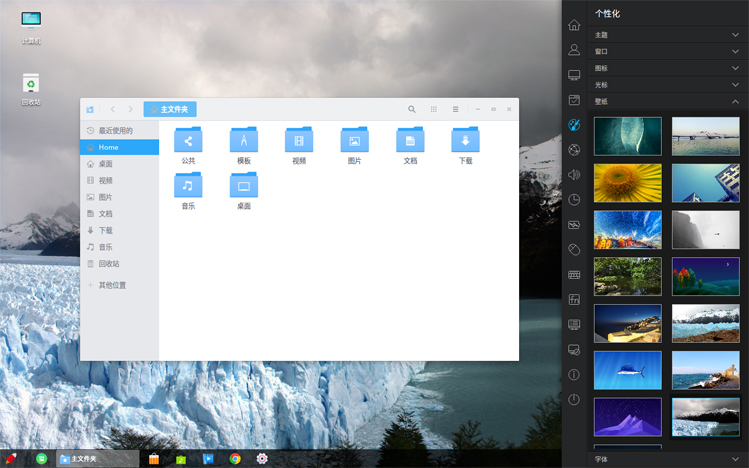The height and width of the screenshot is (468, 749).
Task: Expand the 窗口 window section
Action: (666, 51)
